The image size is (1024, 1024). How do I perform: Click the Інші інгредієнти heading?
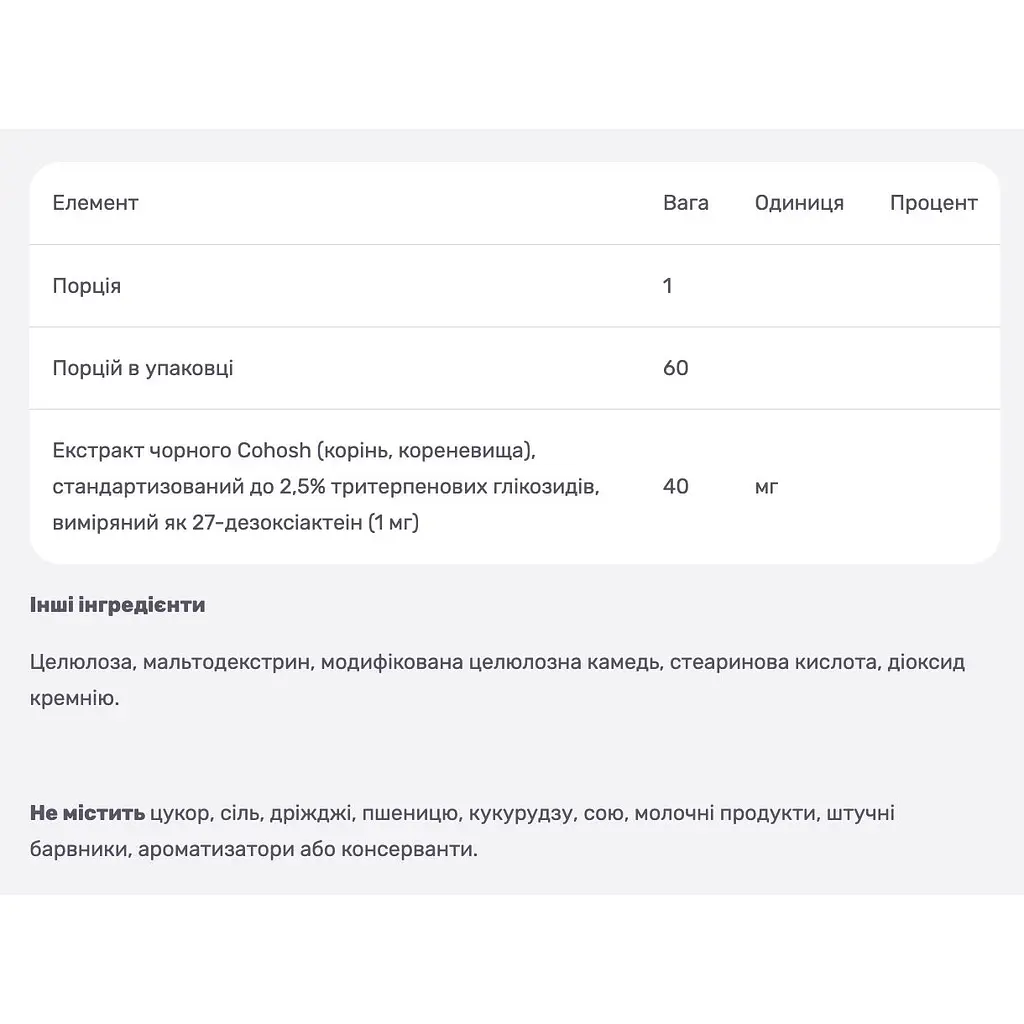118,605
